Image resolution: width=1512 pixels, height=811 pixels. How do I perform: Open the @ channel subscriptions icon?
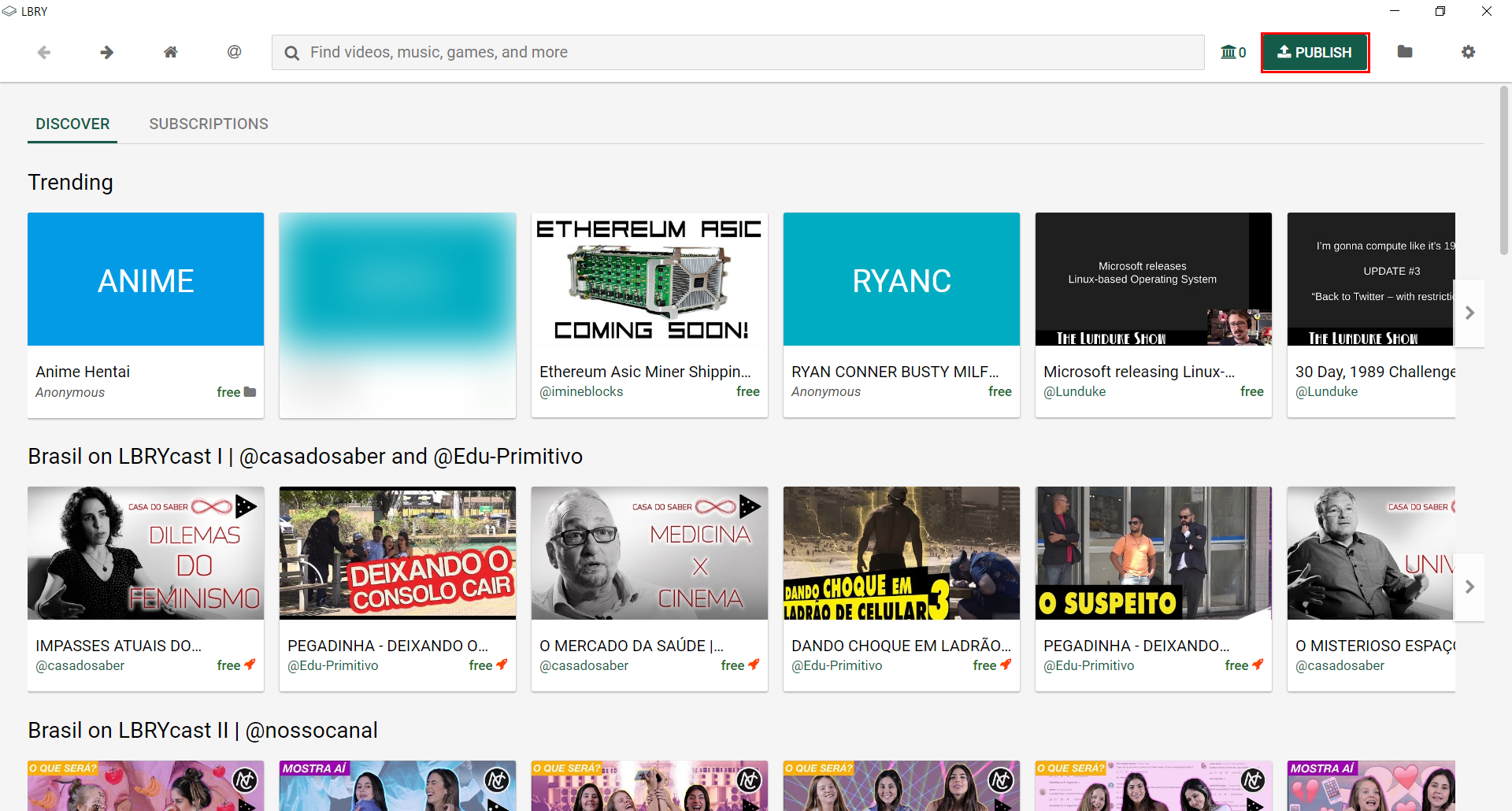point(234,52)
